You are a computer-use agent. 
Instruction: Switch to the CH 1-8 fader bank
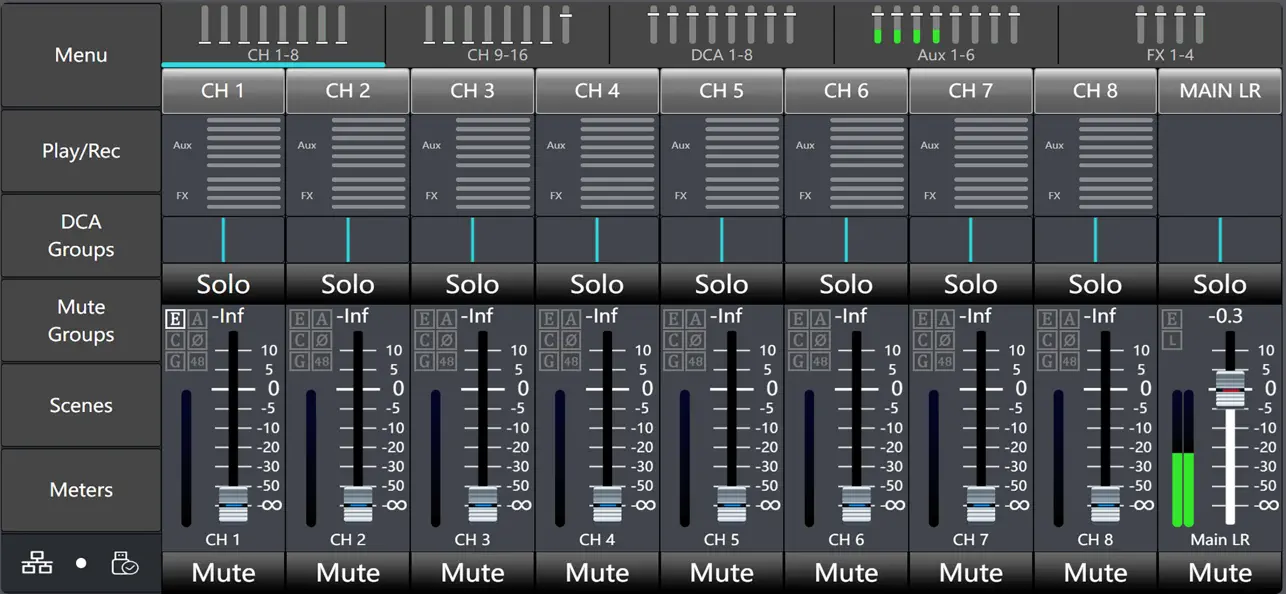tap(273, 33)
